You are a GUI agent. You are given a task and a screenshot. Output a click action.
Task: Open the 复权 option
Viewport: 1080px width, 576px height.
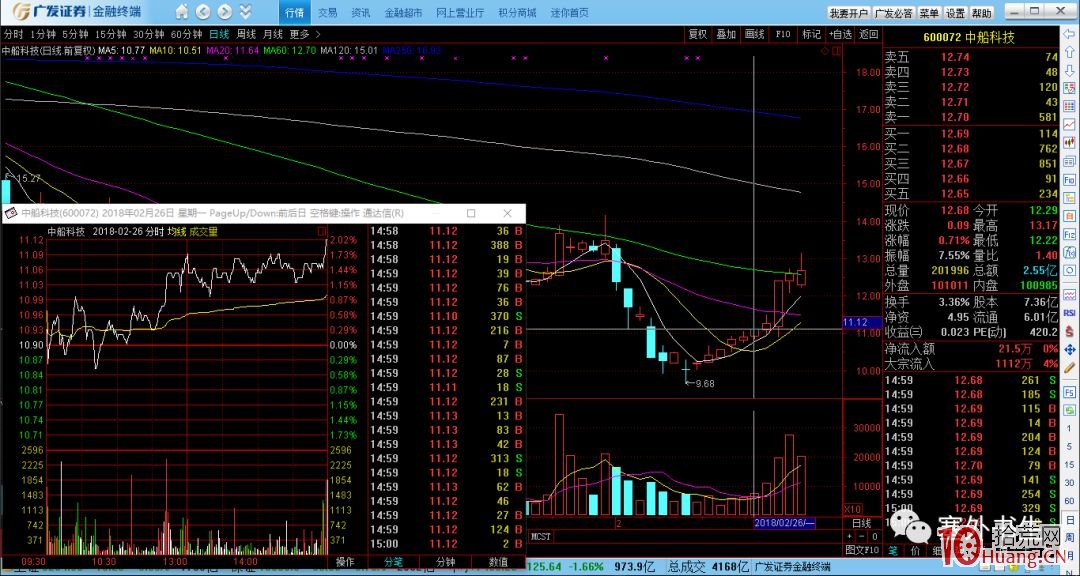pyautogui.click(x=698, y=34)
